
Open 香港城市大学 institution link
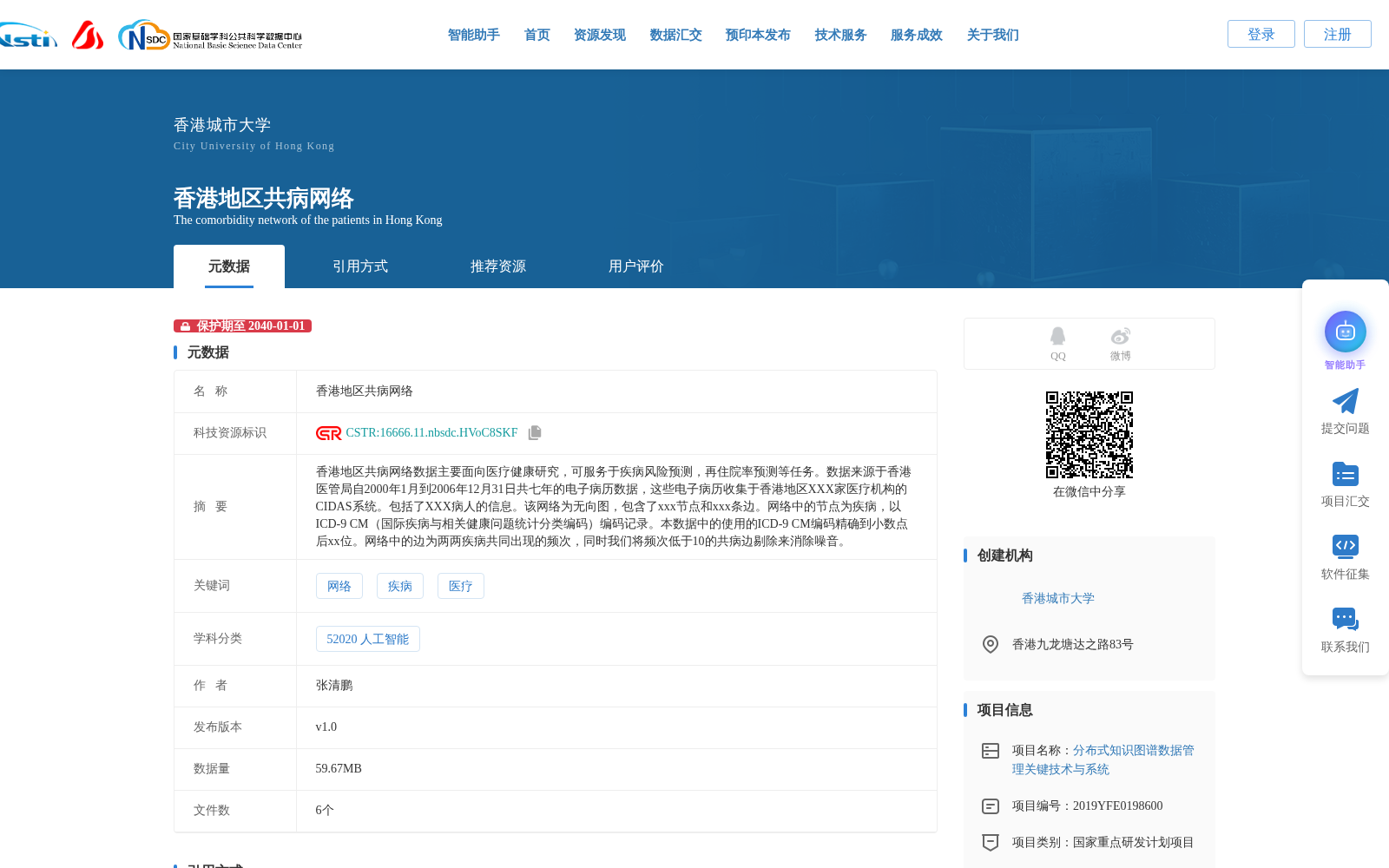1057,598
